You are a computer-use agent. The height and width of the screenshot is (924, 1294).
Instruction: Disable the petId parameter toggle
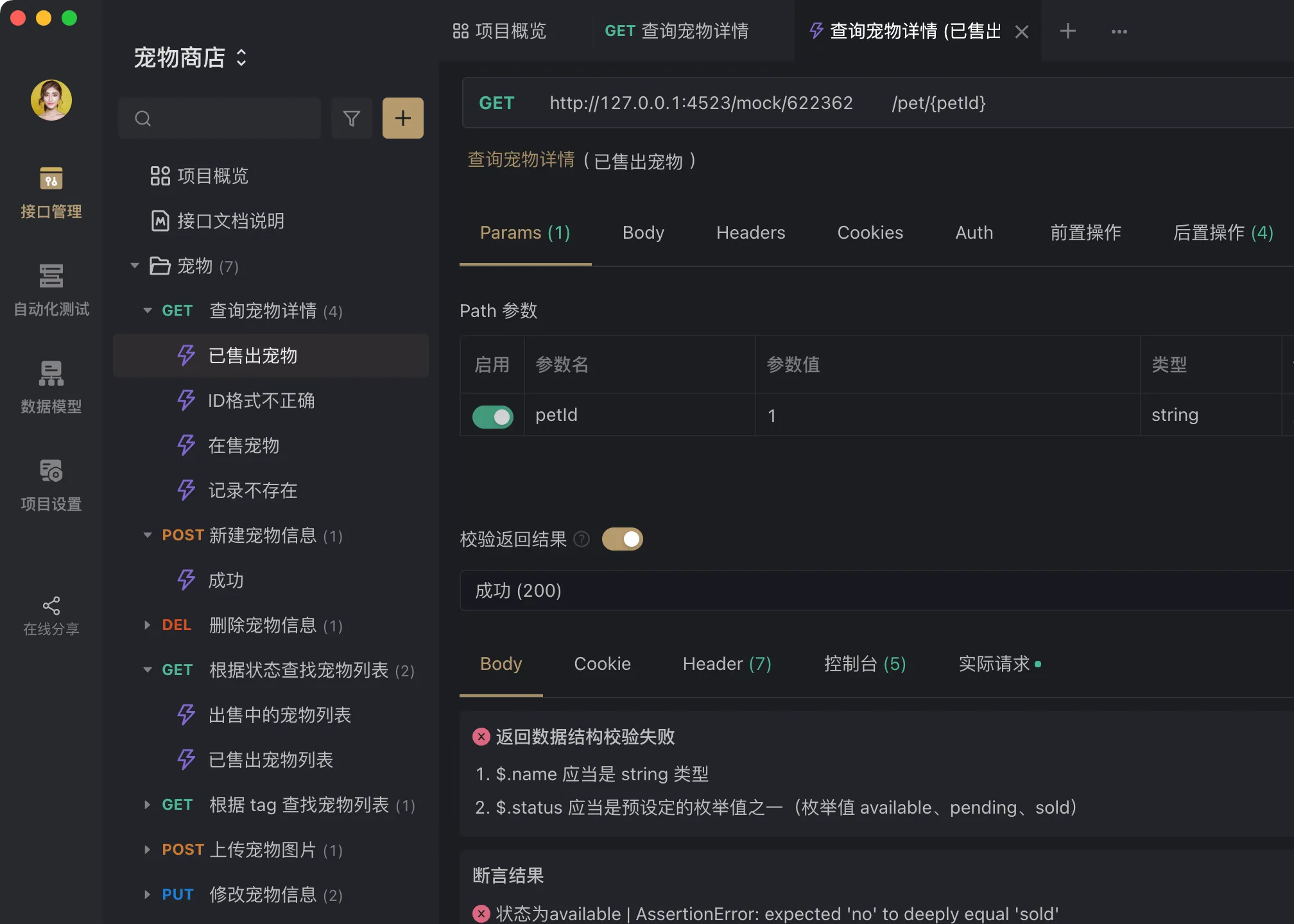point(492,416)
